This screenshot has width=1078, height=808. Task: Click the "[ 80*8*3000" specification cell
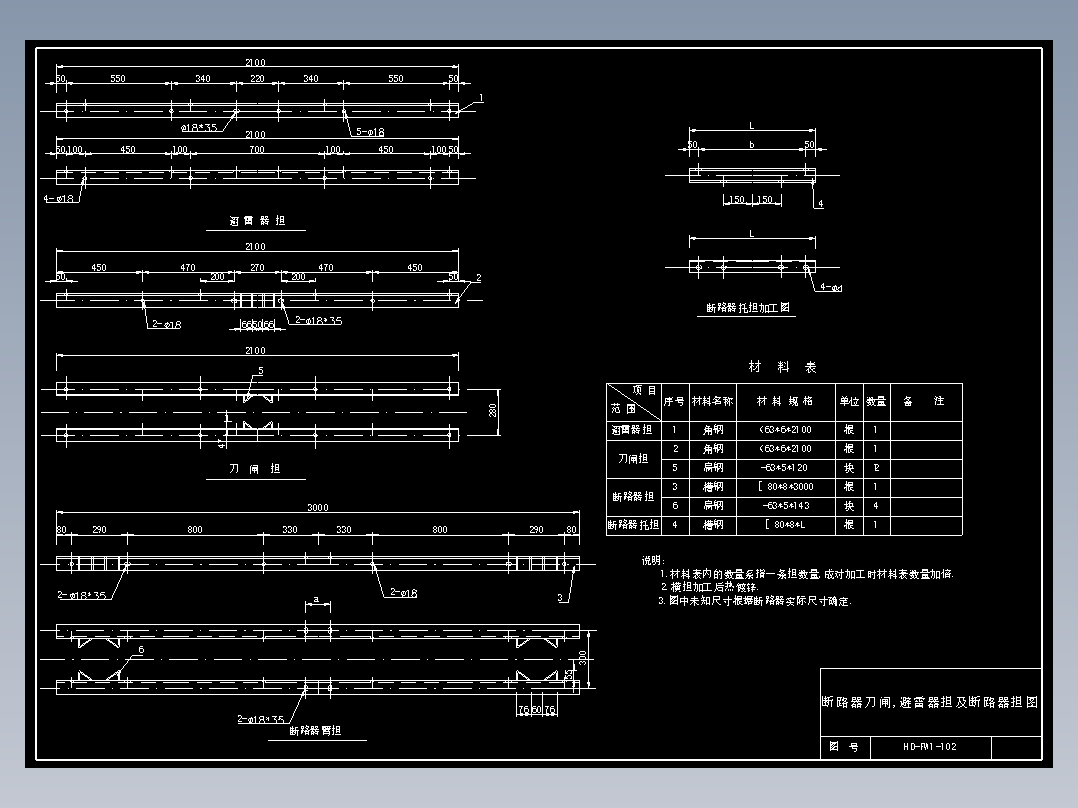785,487
